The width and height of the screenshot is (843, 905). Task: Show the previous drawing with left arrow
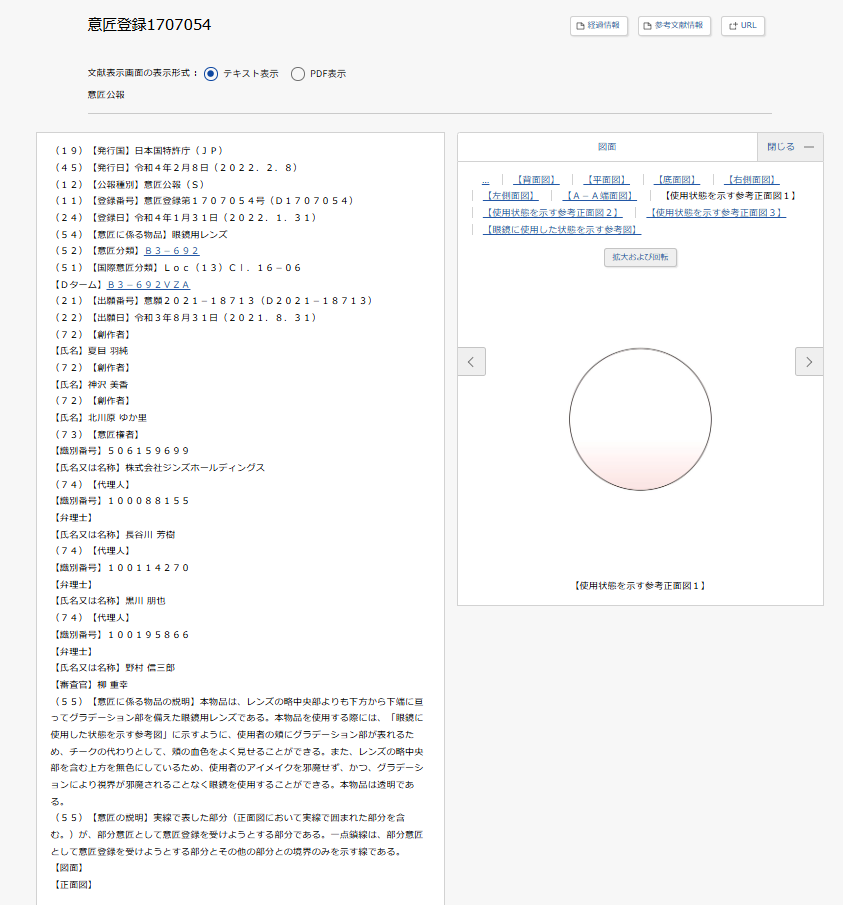tap(472, 362)
